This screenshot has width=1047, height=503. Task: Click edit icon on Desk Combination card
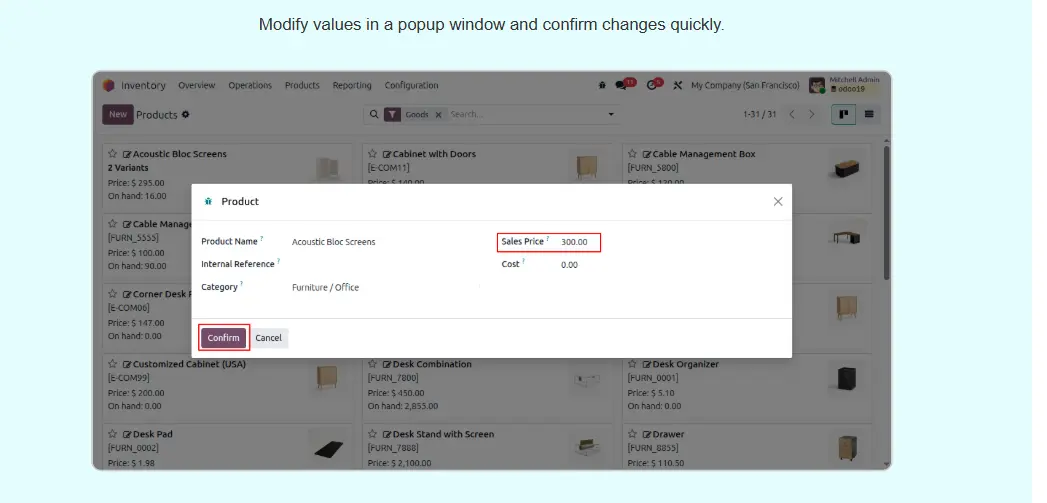(x=386, y=365)
